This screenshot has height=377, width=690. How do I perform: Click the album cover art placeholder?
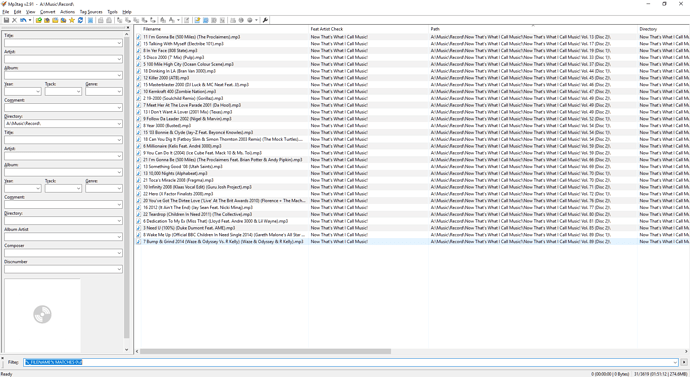(x=42, y=315)
